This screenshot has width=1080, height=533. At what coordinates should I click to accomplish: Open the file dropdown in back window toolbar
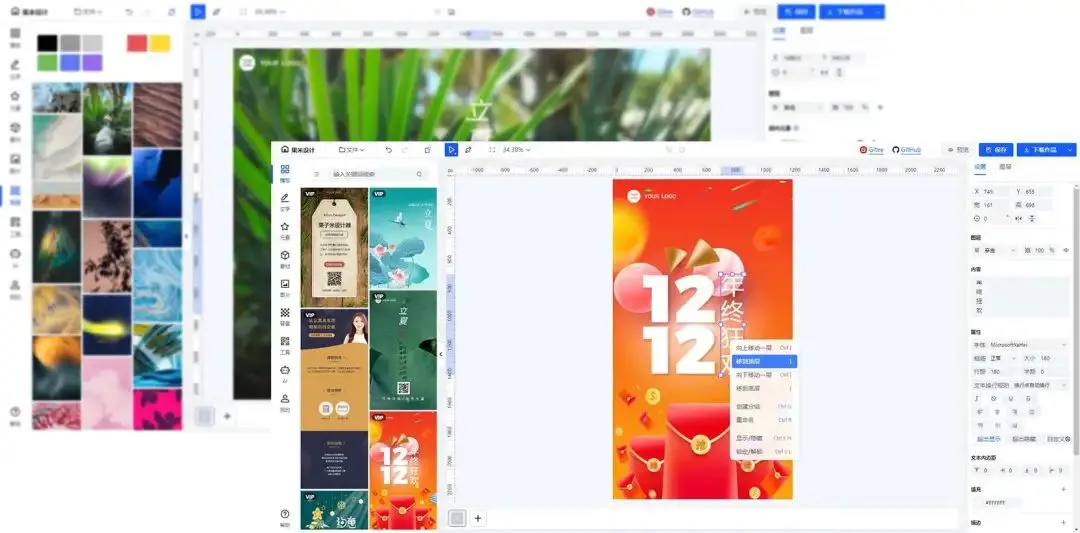click(x=87, y=12)
